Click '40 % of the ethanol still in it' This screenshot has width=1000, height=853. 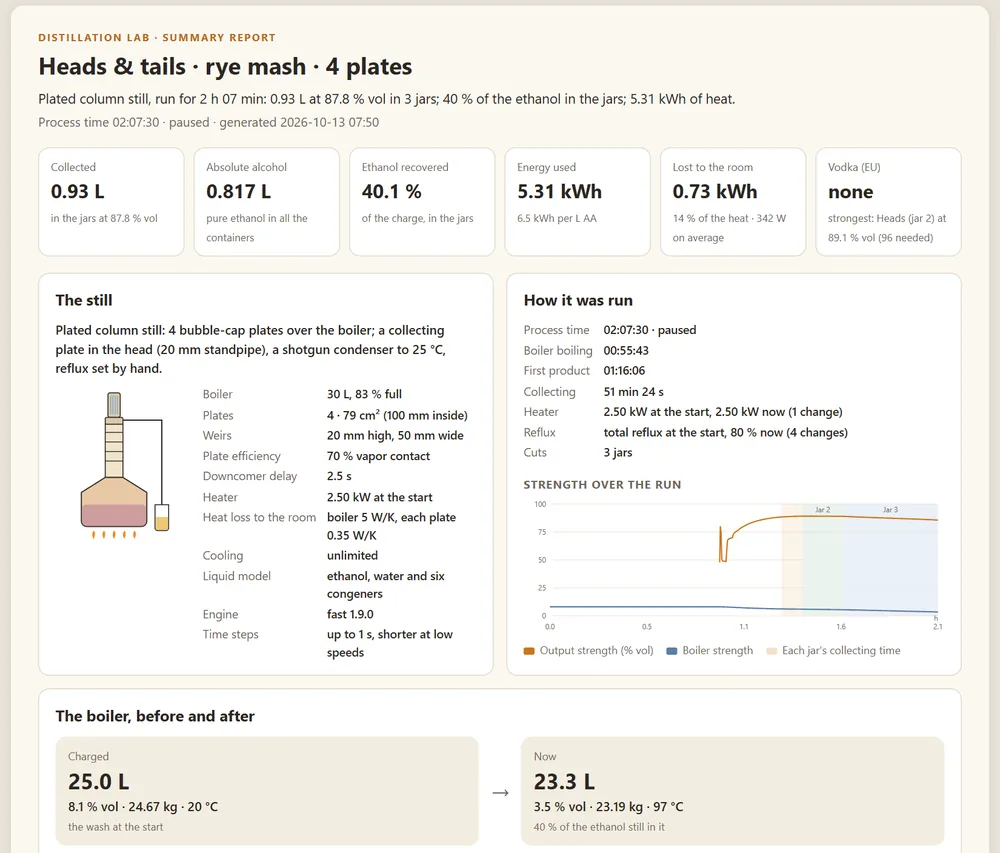[x=599, y=827]
